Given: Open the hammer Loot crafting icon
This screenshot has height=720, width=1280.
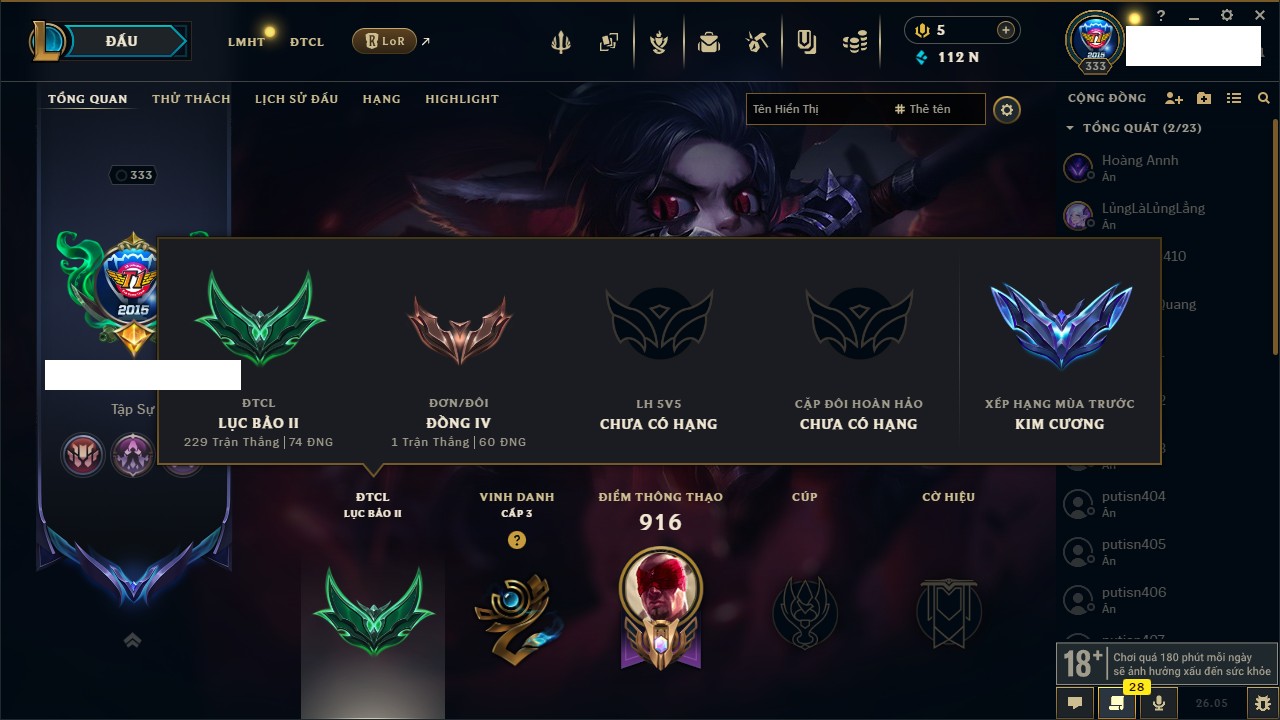Looking at the screenshot, I should click(757, 42).
